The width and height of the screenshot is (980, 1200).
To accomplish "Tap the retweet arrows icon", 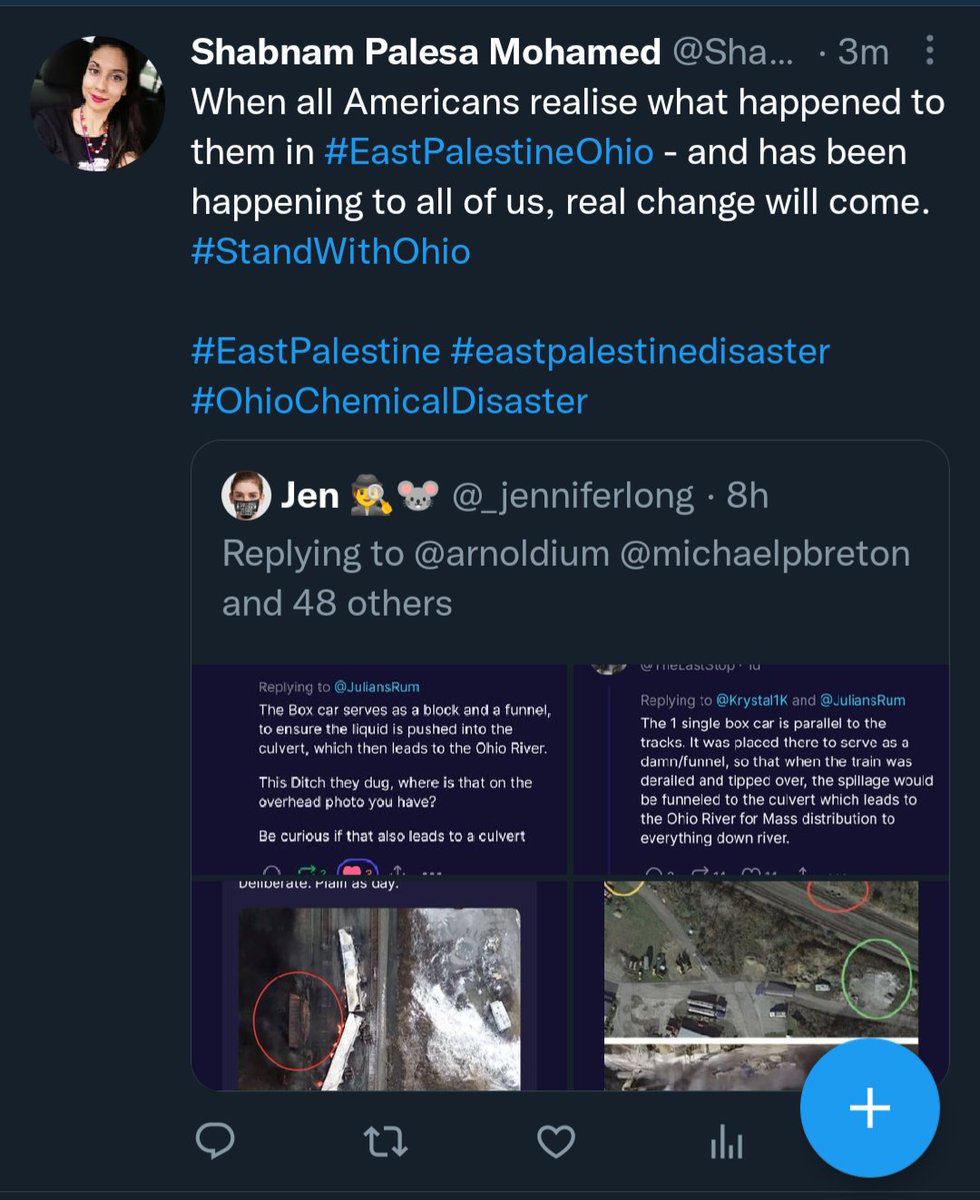I will pos(385,1142).
